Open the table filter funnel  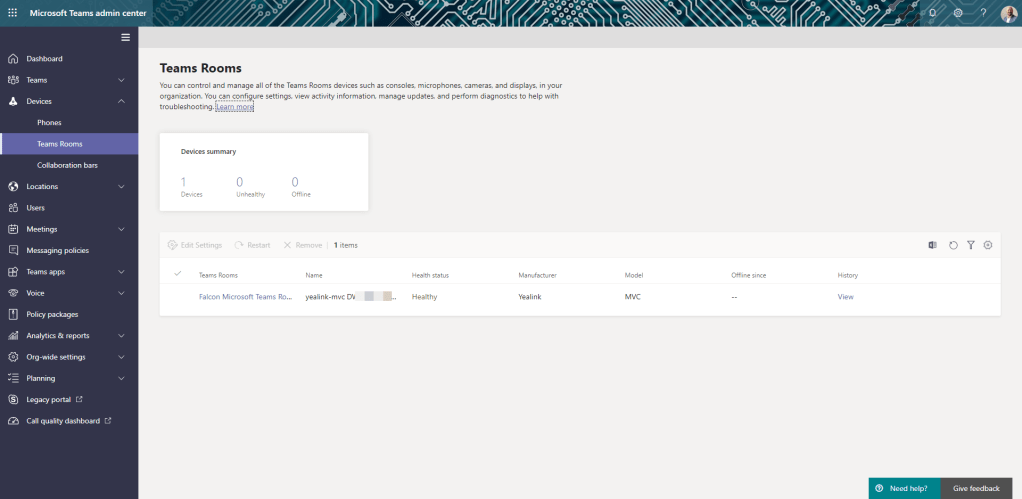pos(970,245)
